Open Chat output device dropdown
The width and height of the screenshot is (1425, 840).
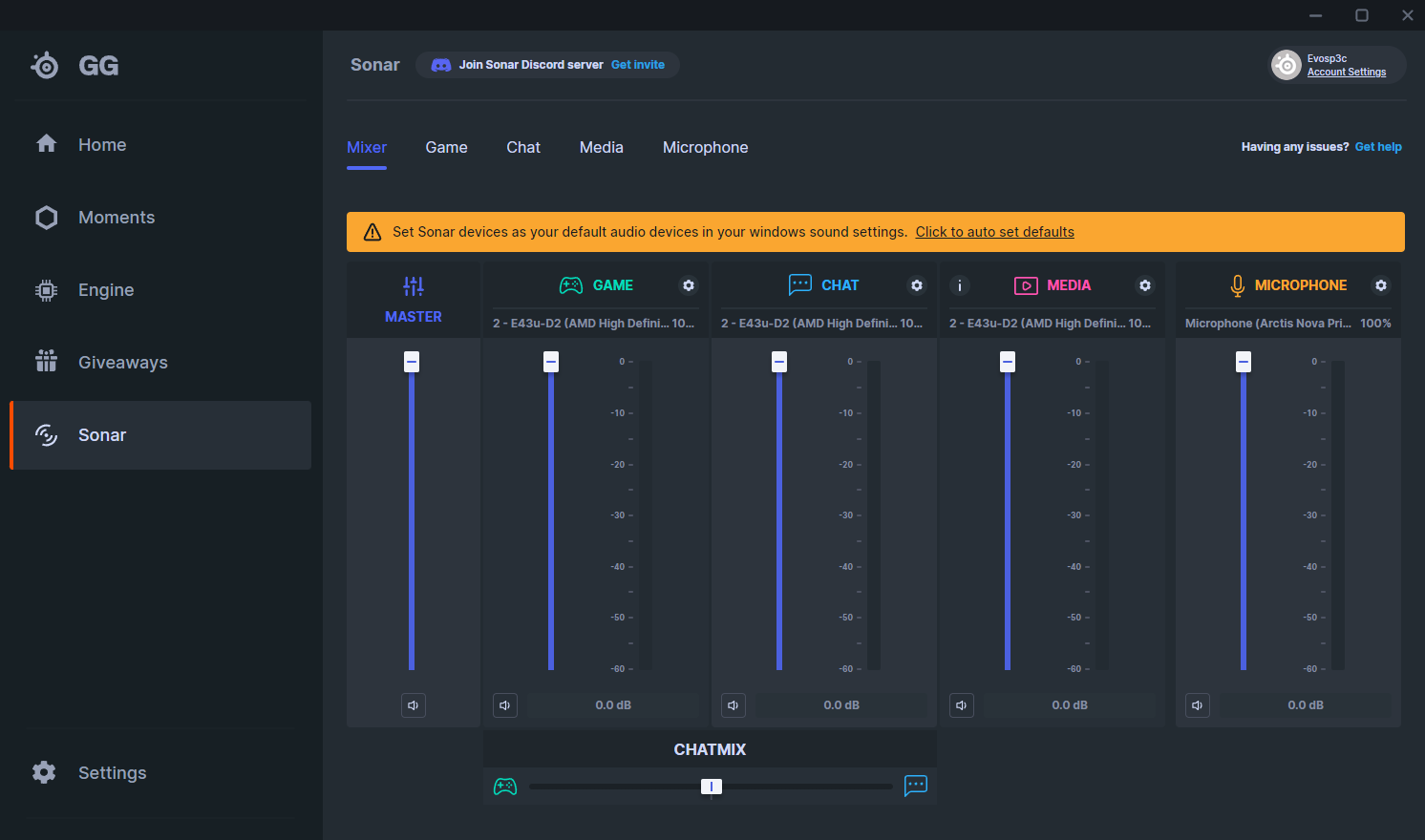tap(822, 324)
